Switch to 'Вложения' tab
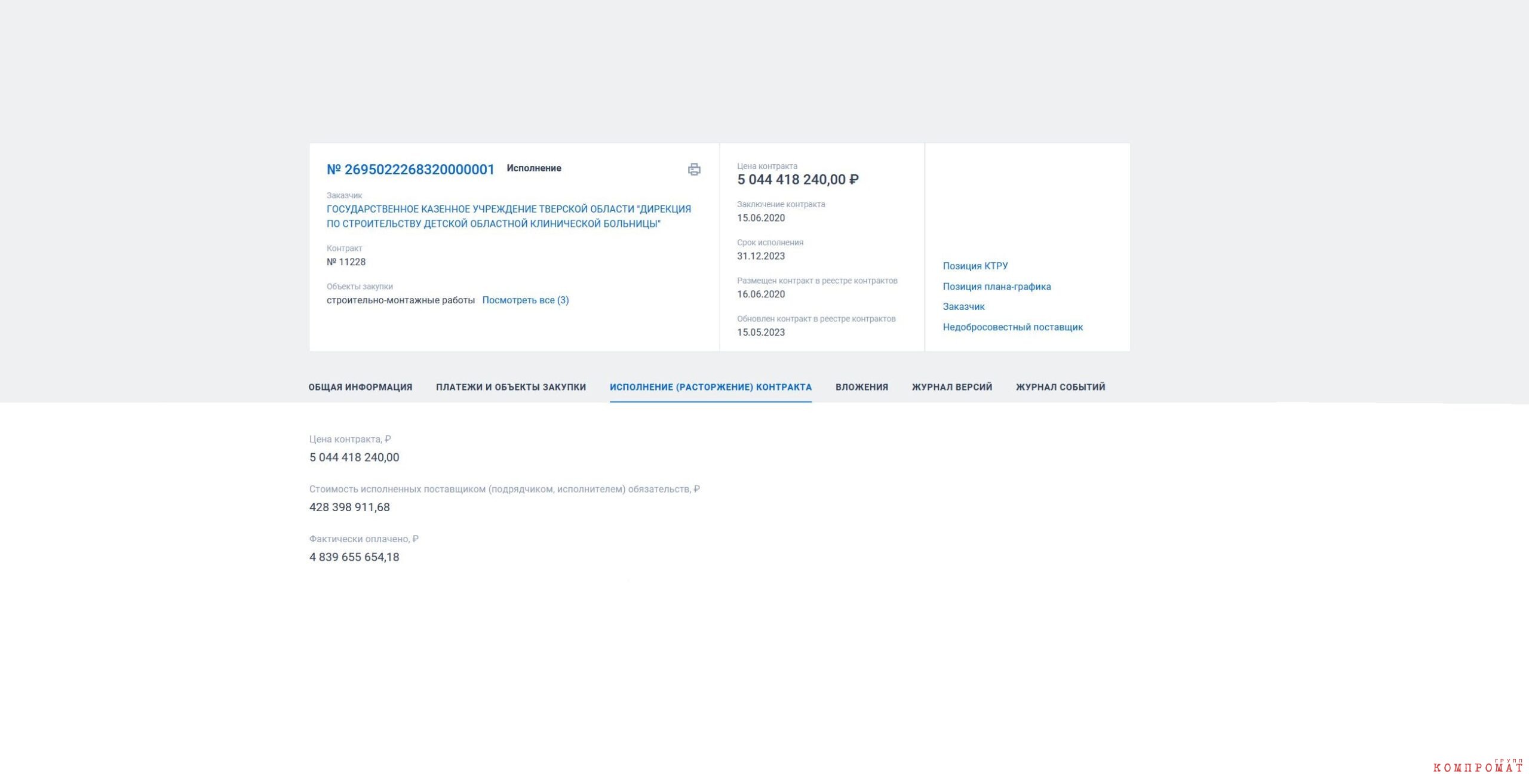This screenshot has width=1529, height=784. tap(862, 387)
